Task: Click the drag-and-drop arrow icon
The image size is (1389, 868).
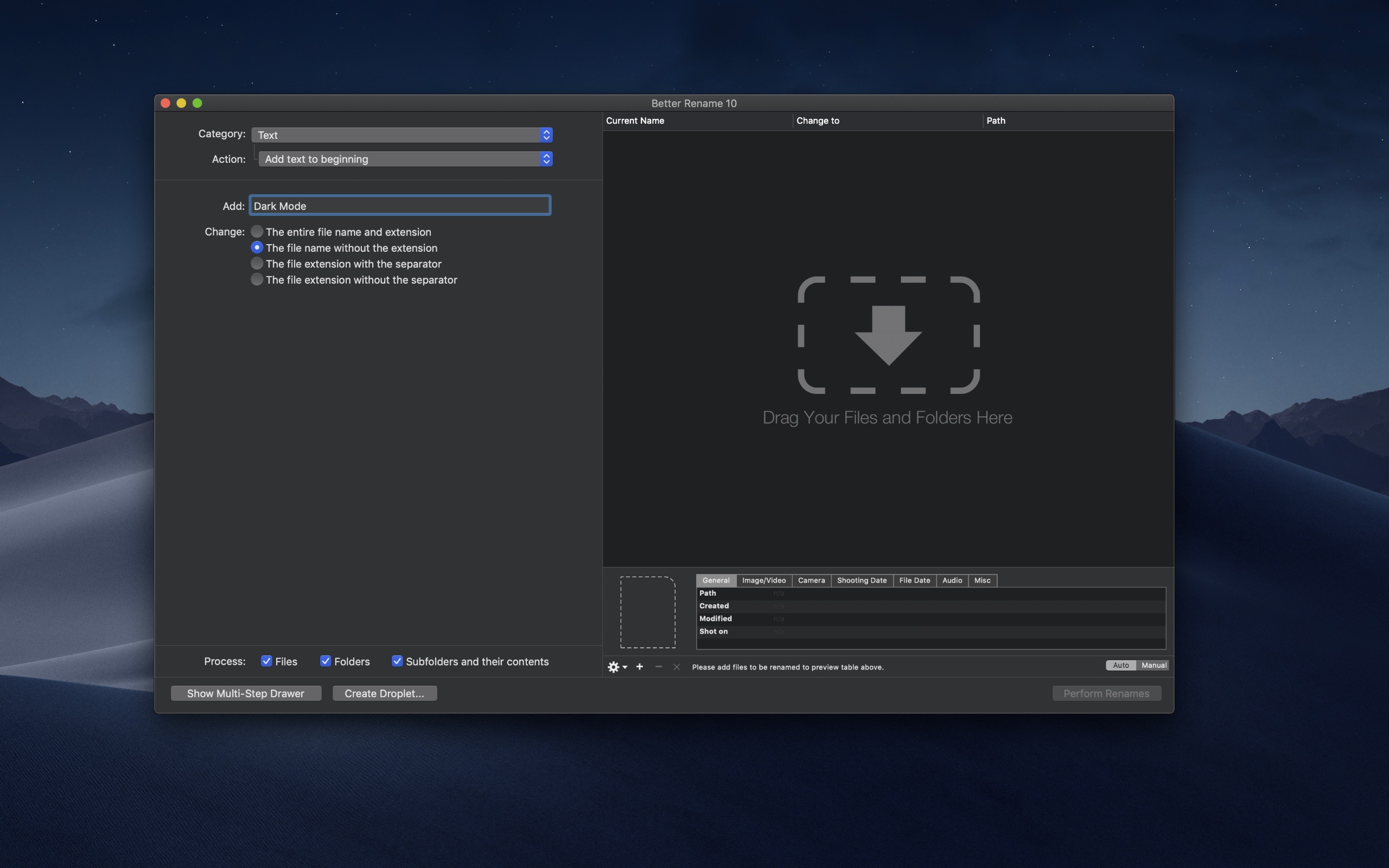Action: pos(889,335)
